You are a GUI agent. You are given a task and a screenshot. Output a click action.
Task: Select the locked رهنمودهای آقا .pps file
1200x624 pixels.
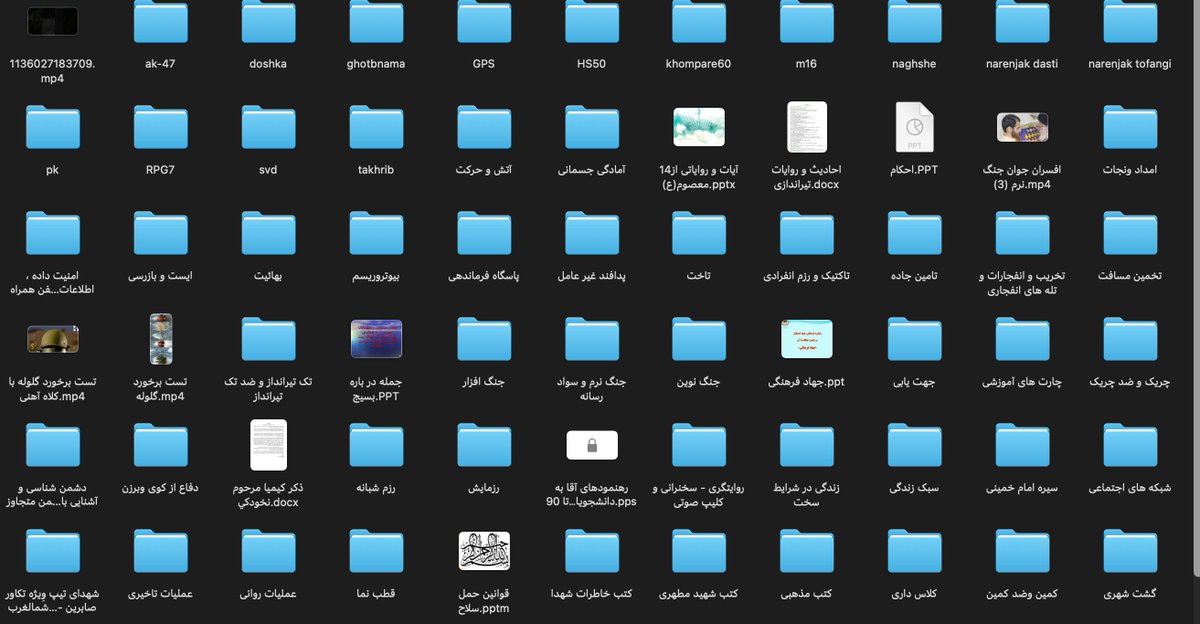tap(592, 445)
